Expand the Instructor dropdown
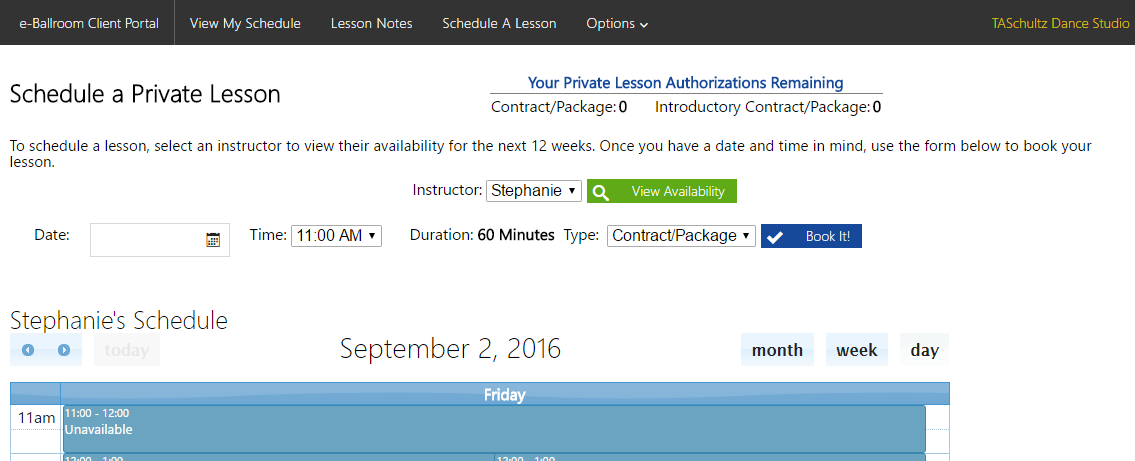 coord(534,191)
